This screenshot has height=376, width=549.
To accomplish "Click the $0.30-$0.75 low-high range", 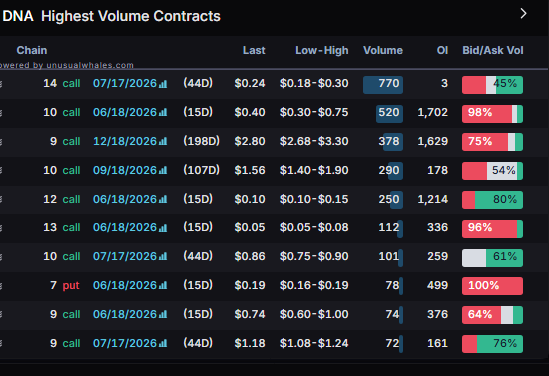I will 314,112.
